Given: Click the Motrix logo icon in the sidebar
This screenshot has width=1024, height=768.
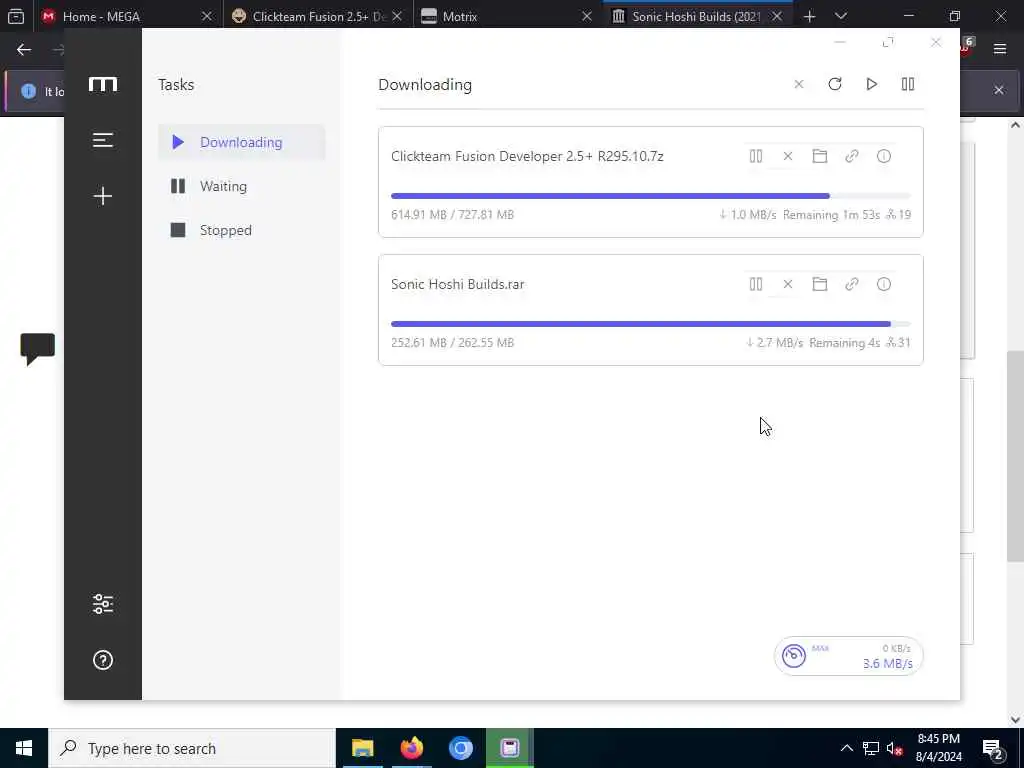Looking at the screenshot, I should click(x=103, y=84).
